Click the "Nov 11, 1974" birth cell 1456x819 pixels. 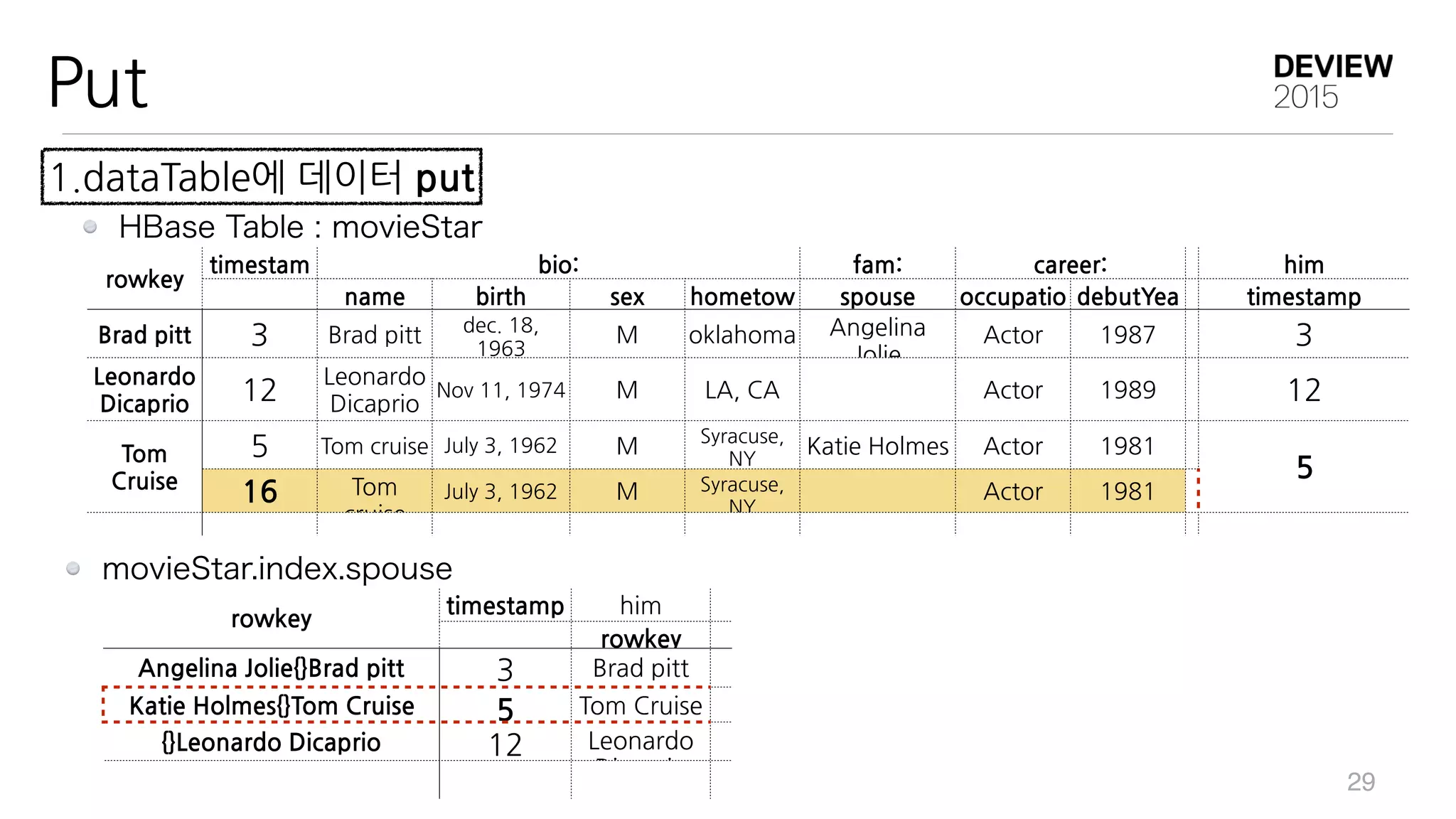point(500,390)
